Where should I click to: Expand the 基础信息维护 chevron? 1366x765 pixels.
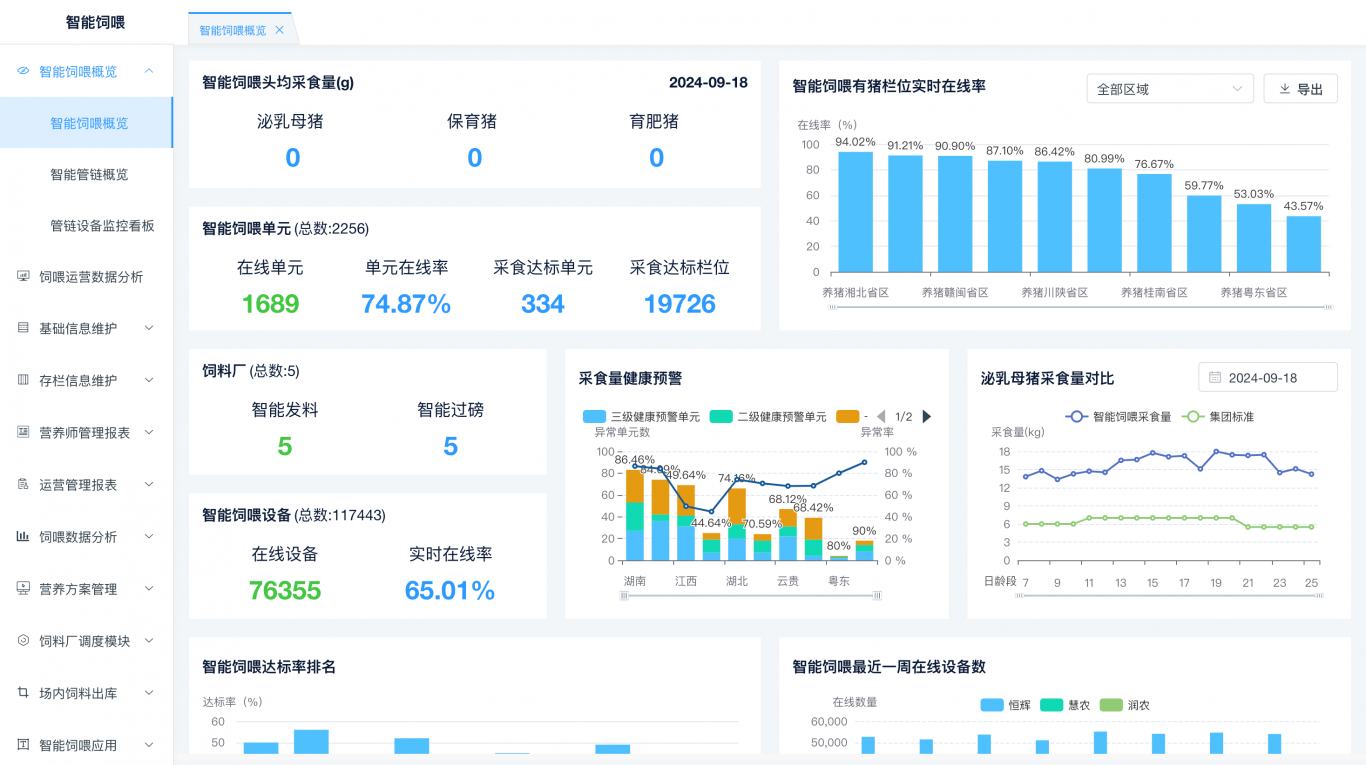coord(149,328)
